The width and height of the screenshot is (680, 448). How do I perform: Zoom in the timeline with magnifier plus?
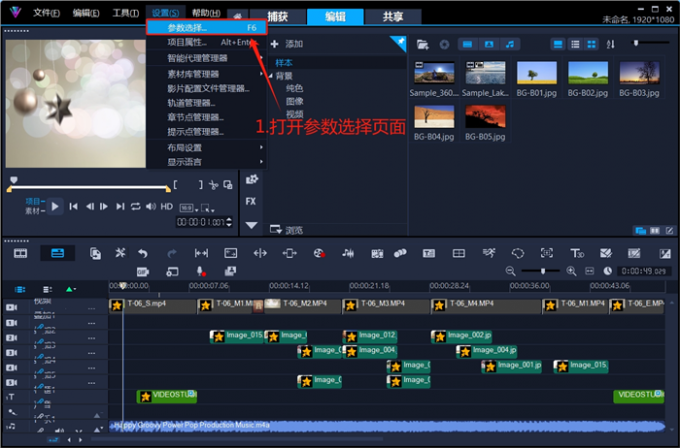click(x=571, y=271)
